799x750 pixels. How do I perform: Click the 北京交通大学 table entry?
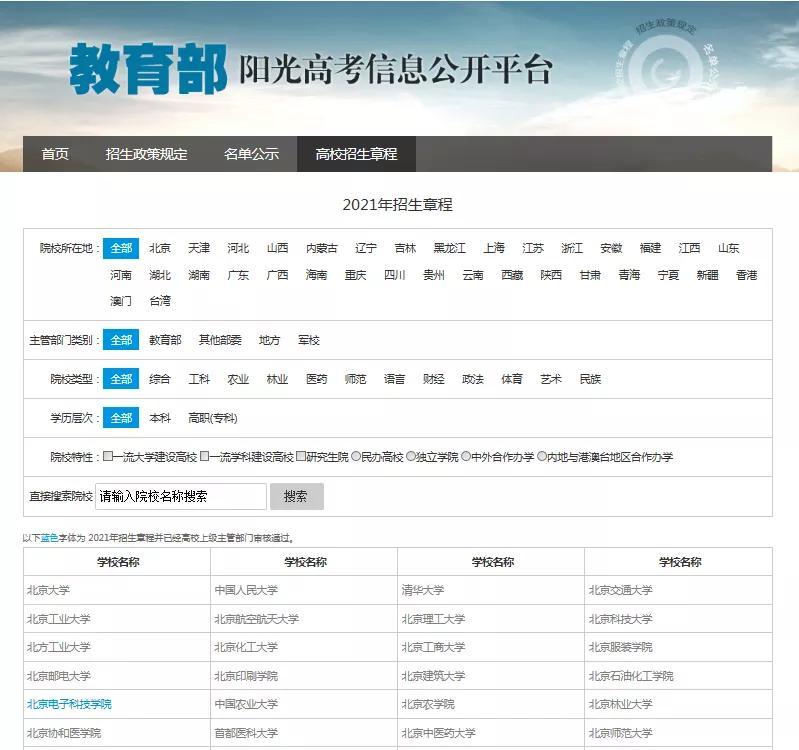[x=621, y=590]
